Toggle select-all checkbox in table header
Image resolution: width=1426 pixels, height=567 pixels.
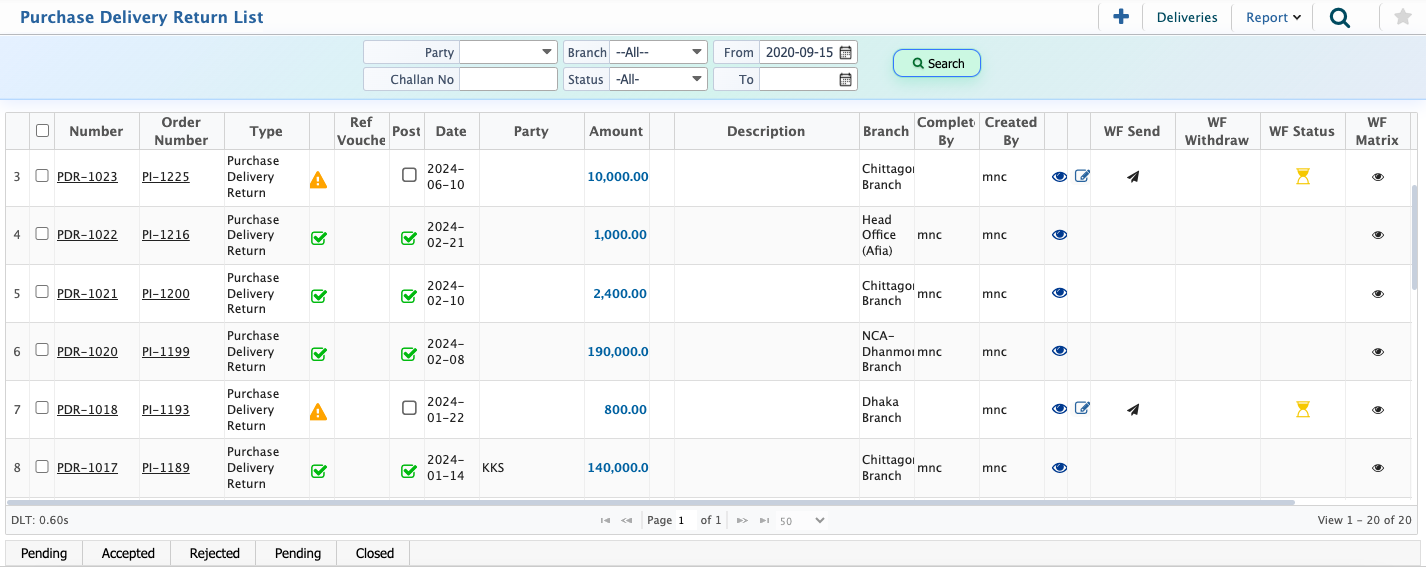(42, 130)
